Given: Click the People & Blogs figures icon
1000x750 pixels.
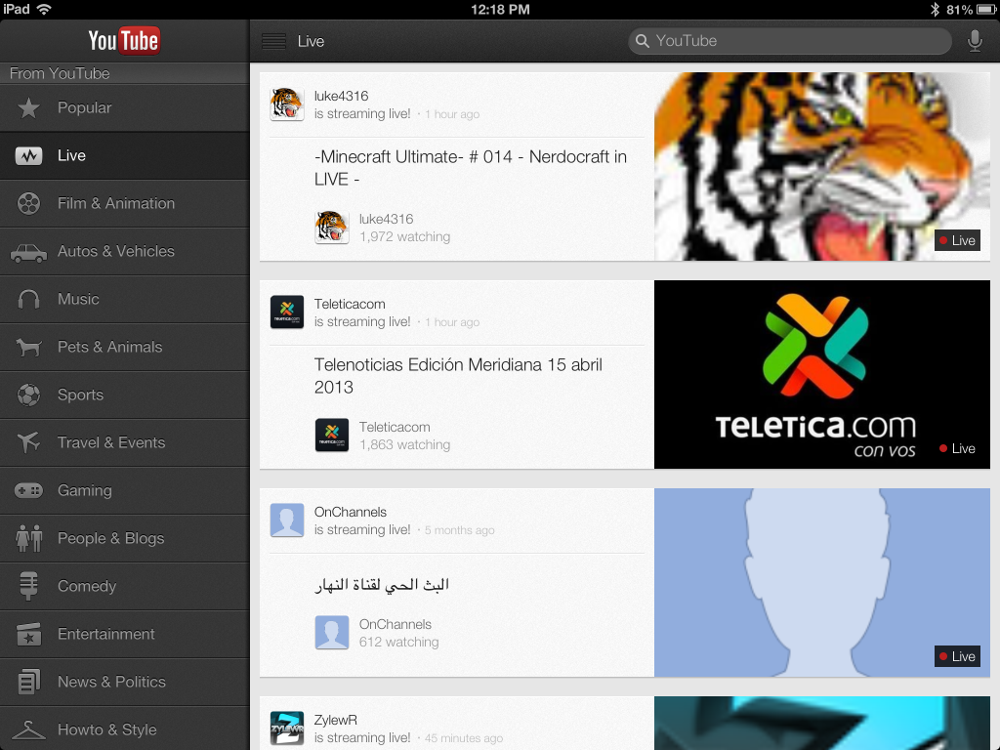Looking at the screenshot, I should tap(29, 538).
